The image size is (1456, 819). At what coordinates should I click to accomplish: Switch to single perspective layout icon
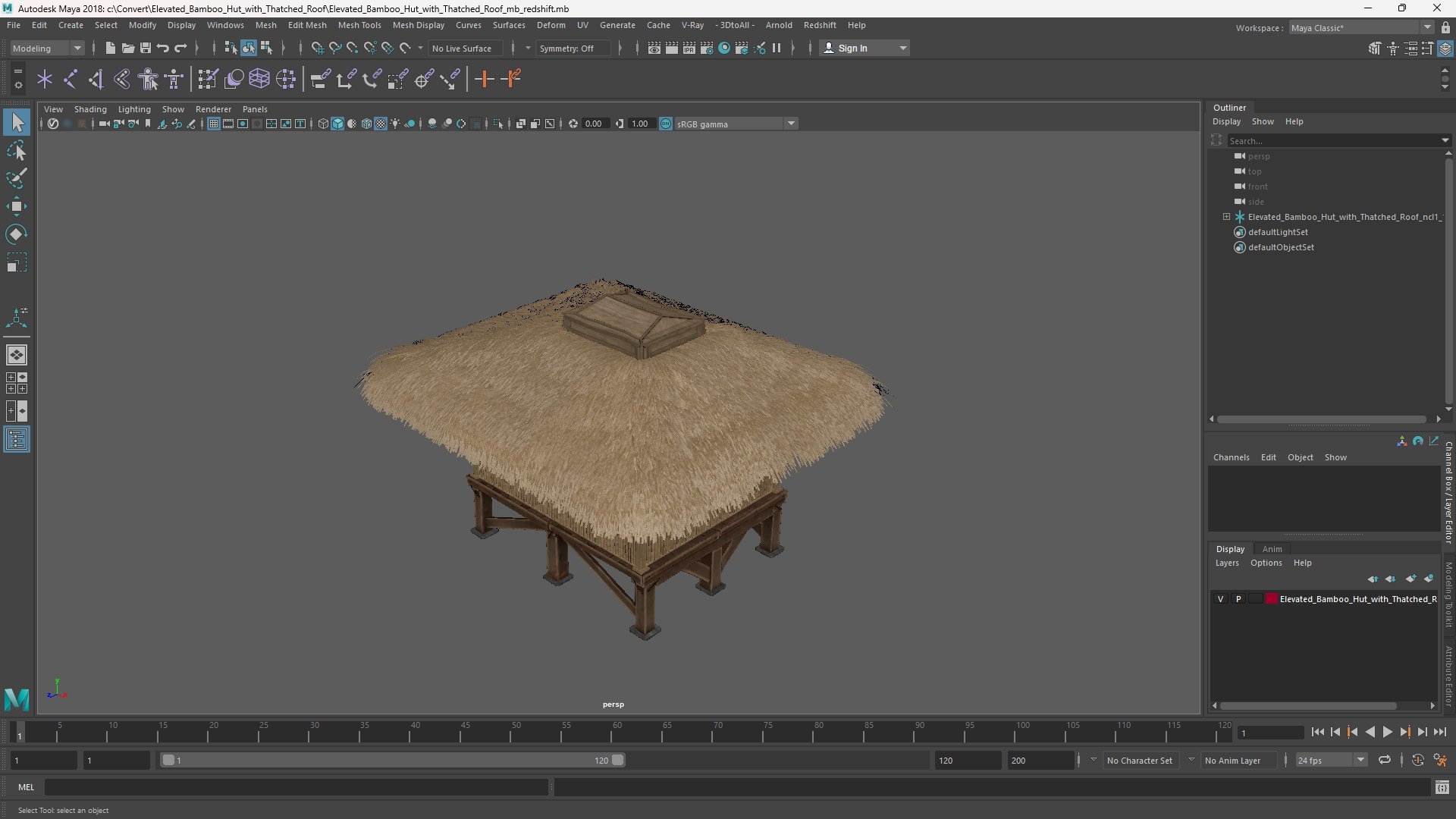(x=17, y=354)
